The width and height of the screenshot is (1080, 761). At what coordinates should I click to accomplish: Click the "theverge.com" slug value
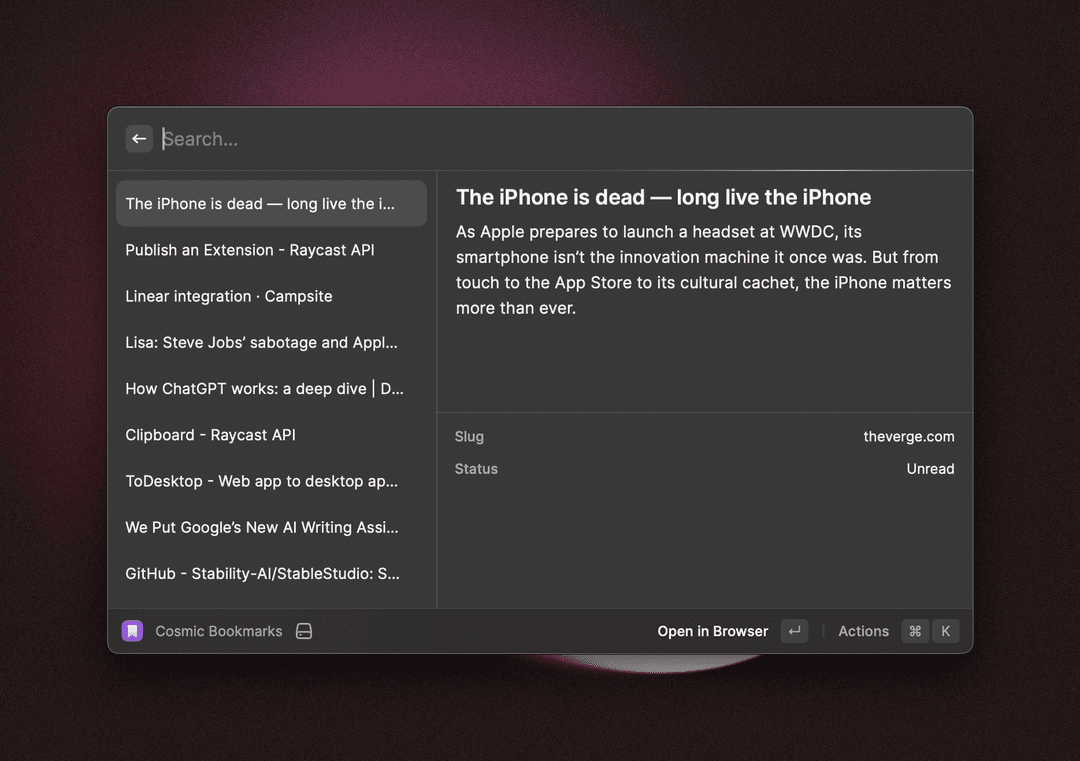point(908,437)
